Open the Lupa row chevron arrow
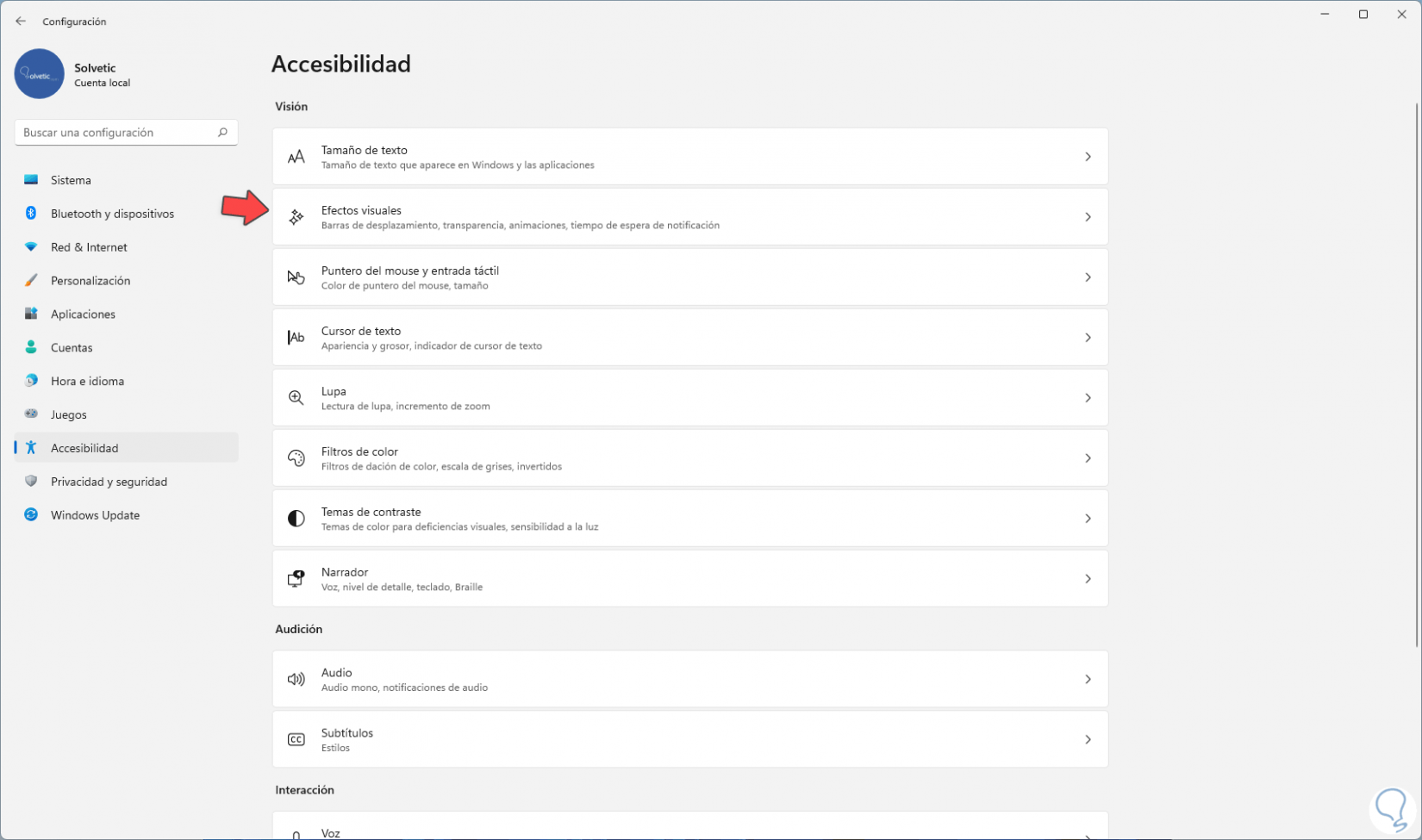 click(1088, 398)
